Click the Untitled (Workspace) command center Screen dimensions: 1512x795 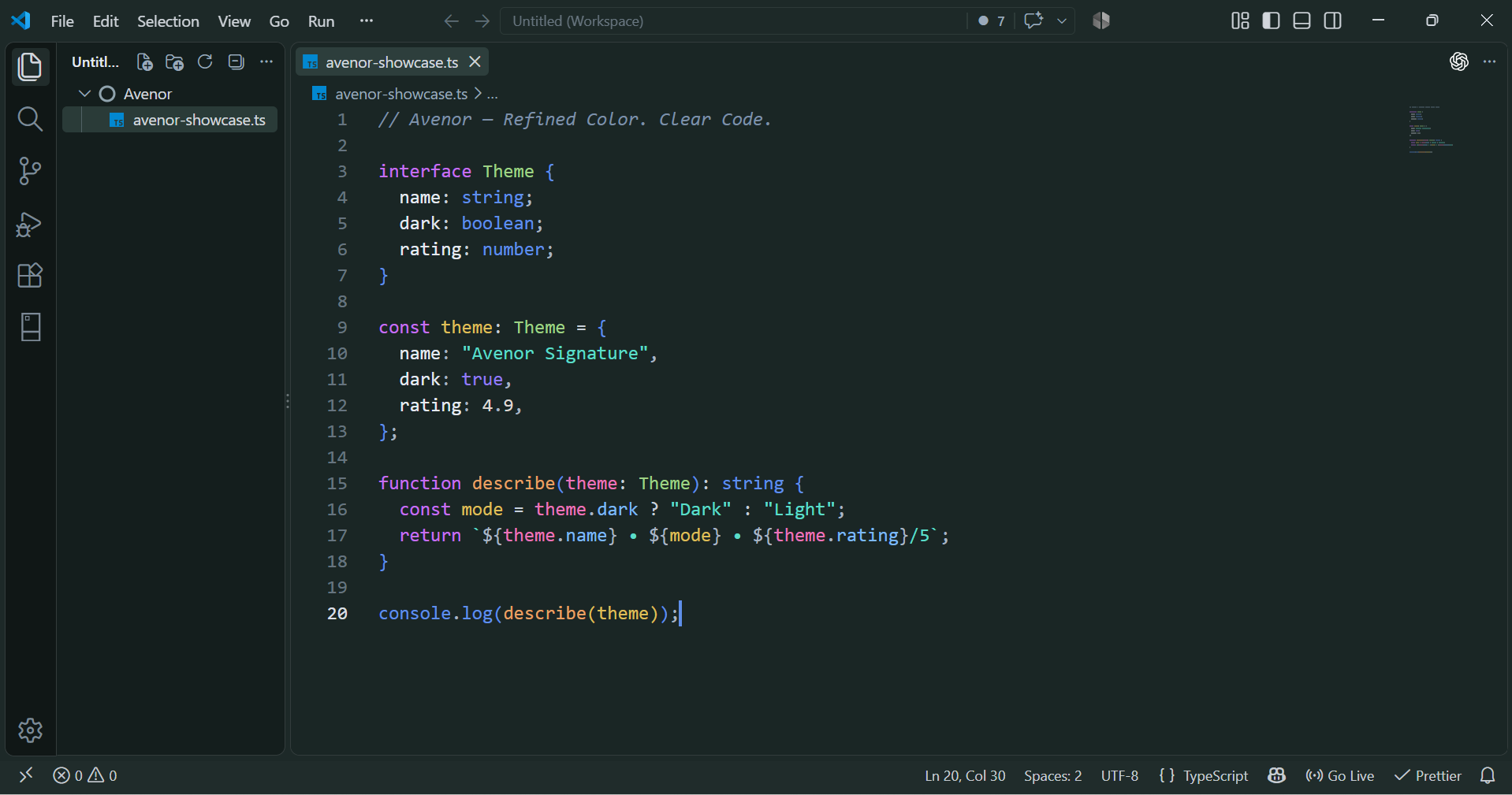click(x=733, y=21)
